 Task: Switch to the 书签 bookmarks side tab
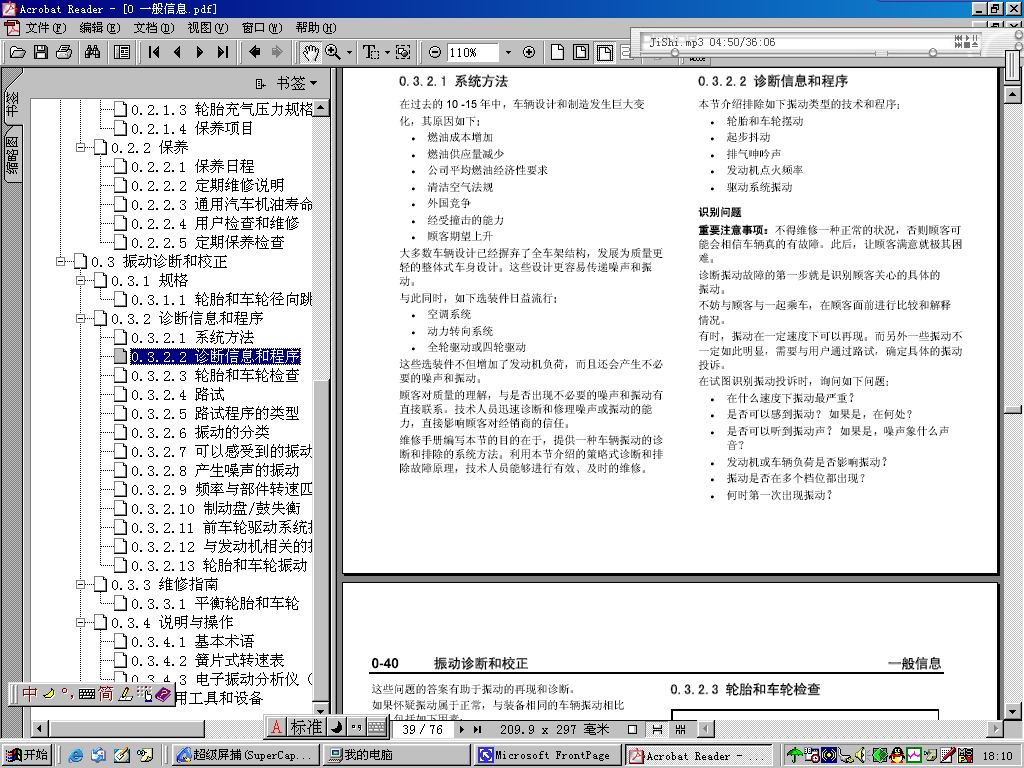[x=12, y=104]
